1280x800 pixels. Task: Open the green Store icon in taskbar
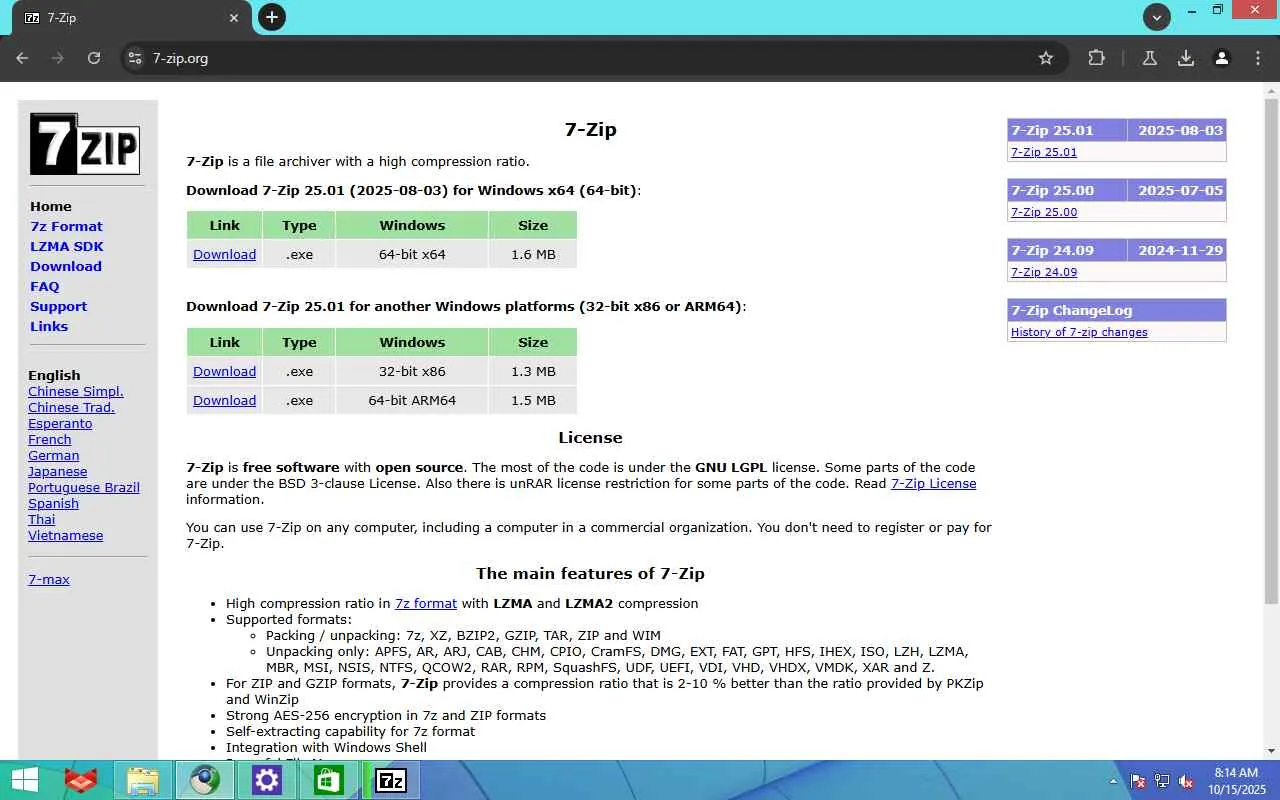(x=329, y=780)
